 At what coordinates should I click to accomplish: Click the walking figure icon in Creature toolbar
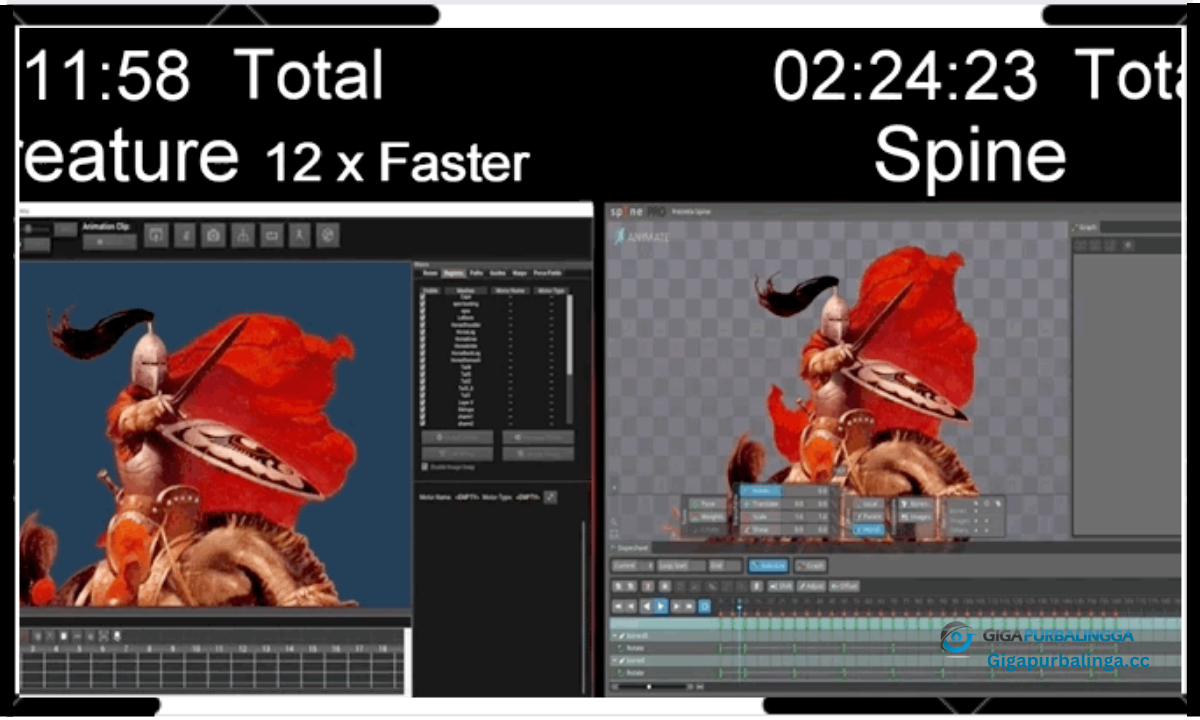coord(299,236)
